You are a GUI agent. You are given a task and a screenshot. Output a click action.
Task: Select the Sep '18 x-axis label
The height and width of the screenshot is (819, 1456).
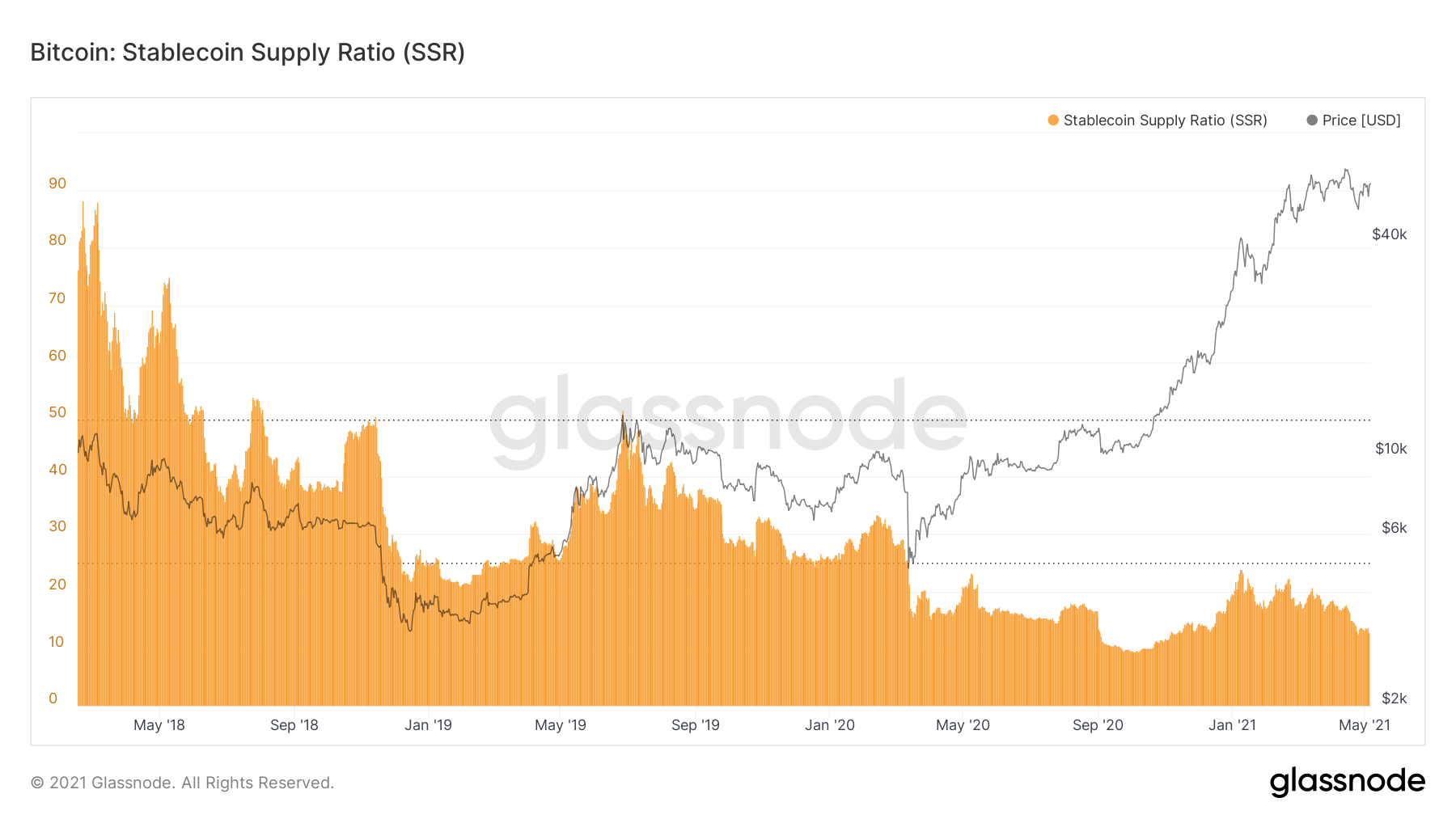[294, 725]
